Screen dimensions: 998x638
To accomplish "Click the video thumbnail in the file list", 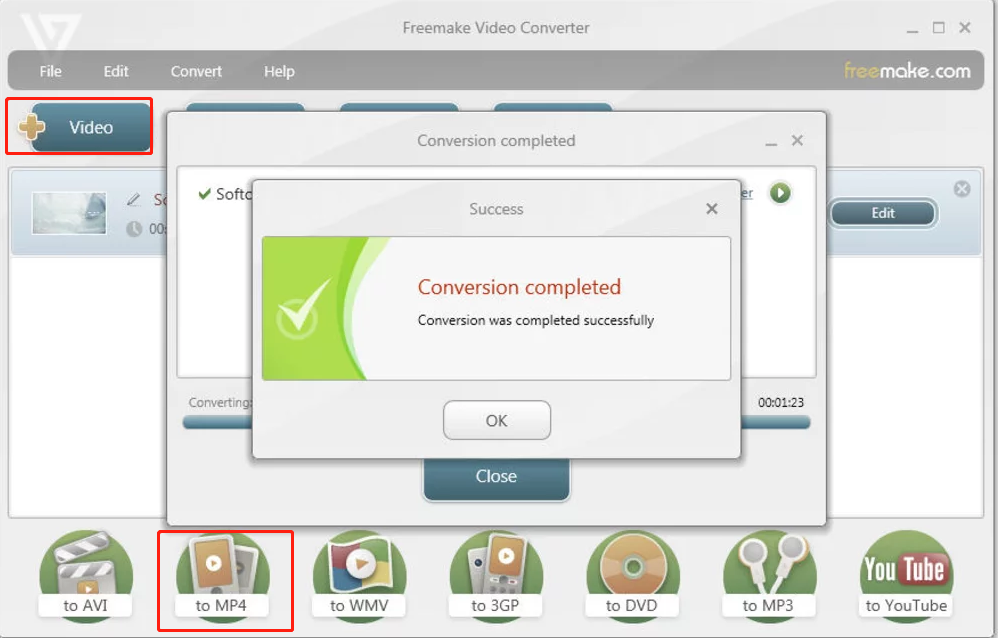I will [x=69, y=213].
